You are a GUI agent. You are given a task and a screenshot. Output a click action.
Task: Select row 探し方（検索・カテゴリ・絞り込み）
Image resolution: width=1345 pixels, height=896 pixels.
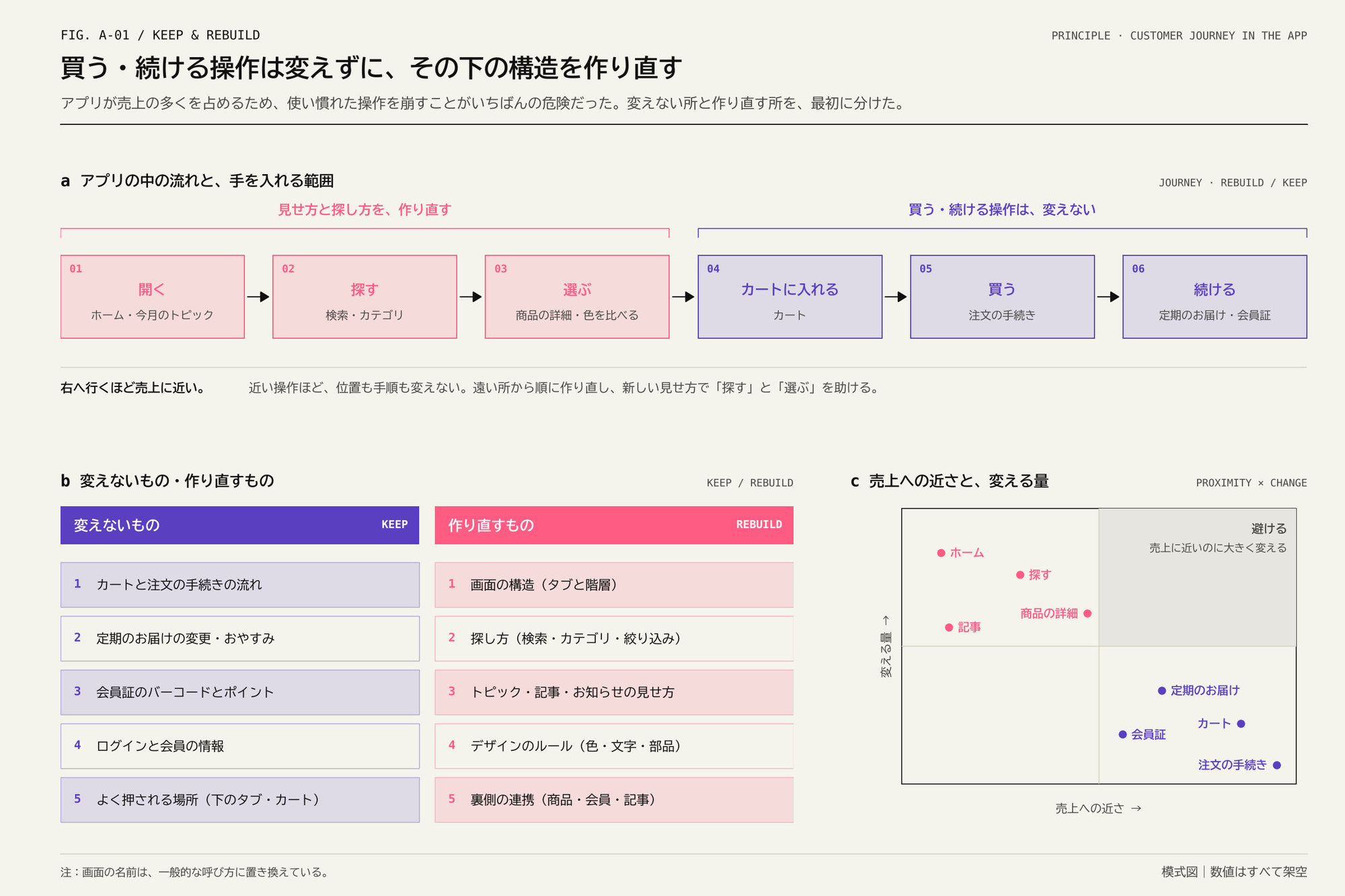tap(614, 639)
